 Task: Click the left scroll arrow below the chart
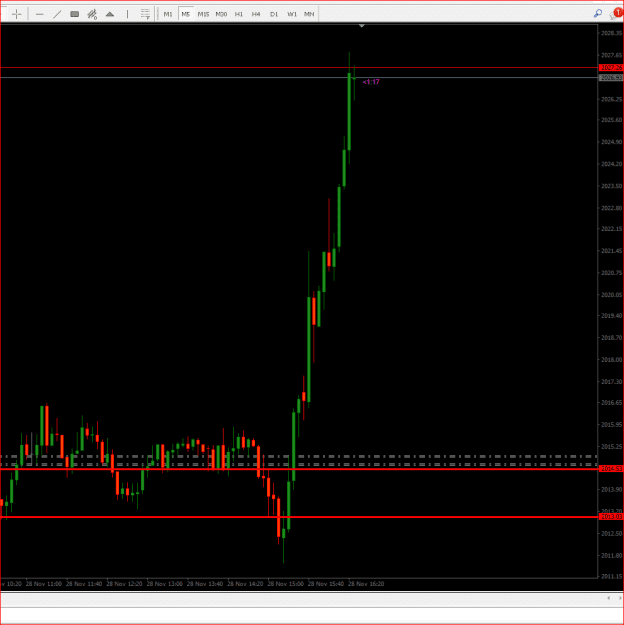point(608,598)
